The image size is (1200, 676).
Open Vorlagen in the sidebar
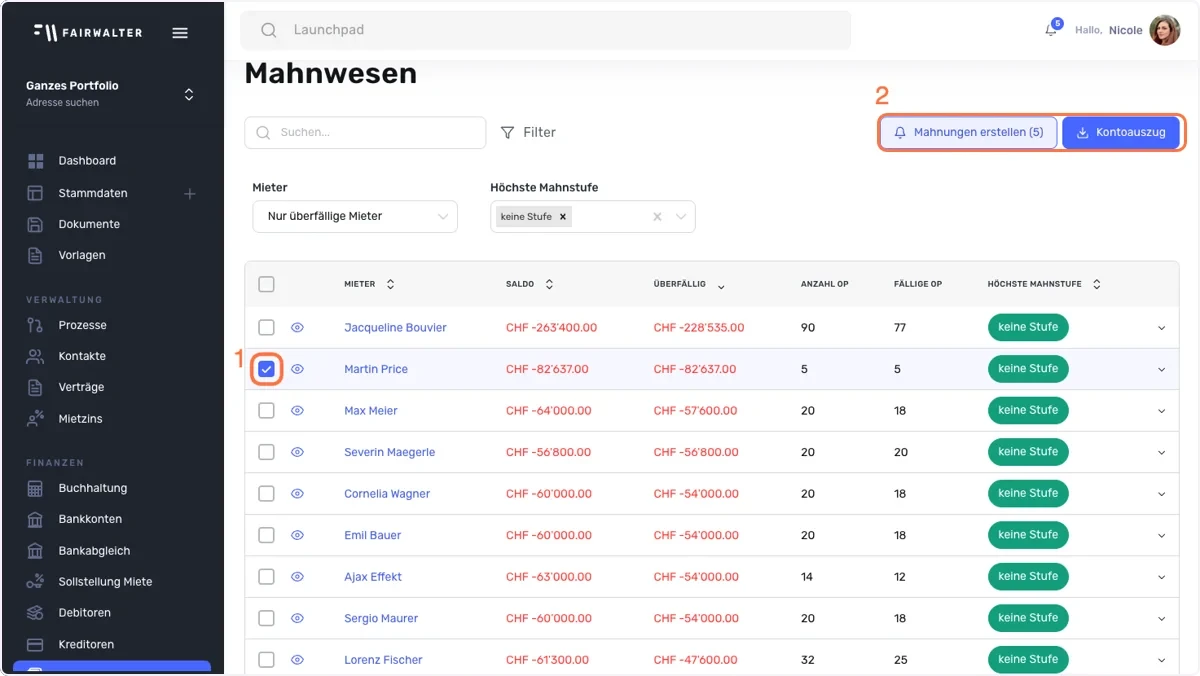coord(82,255)
